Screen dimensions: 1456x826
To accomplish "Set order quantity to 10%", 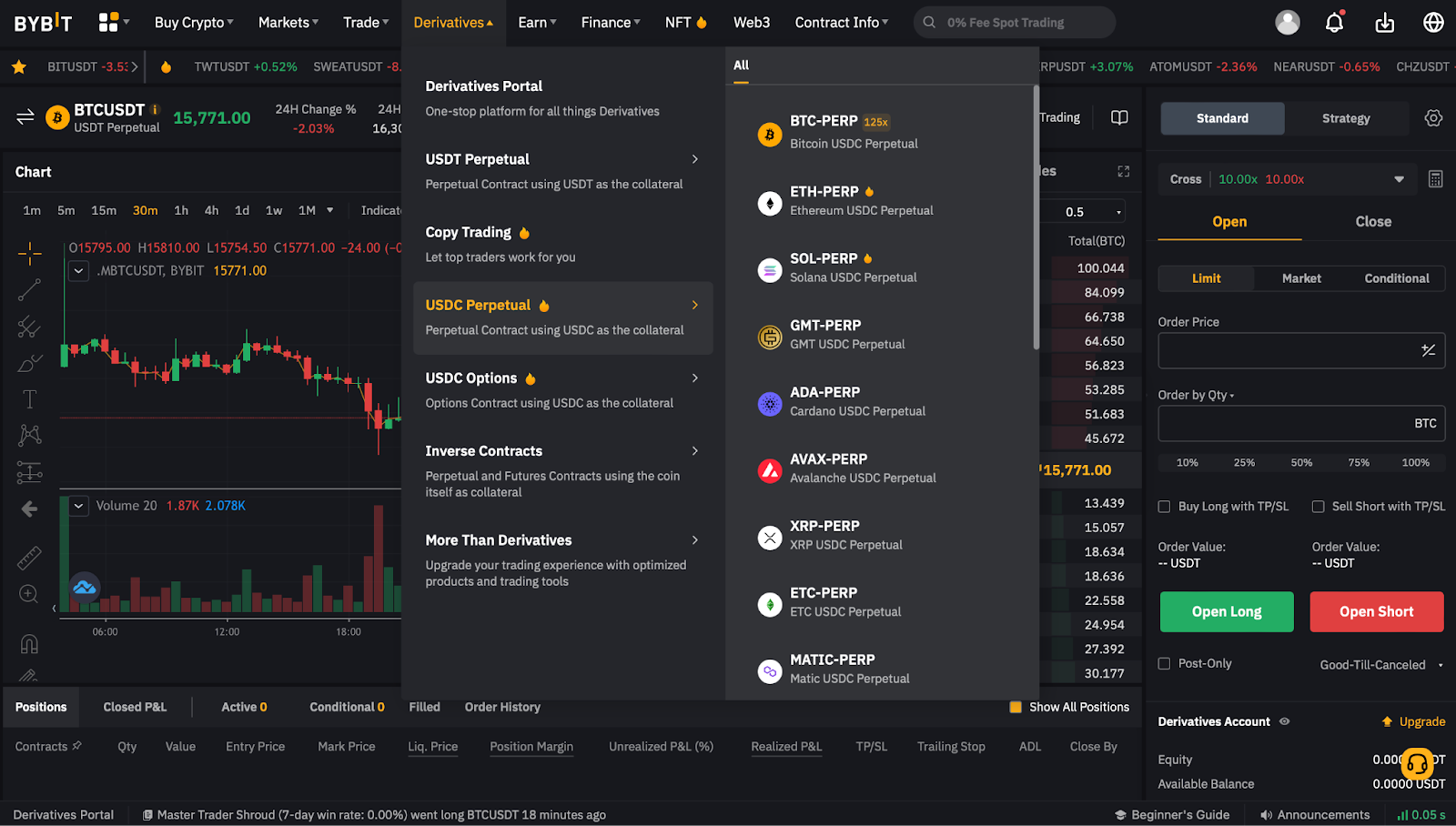I will [1187, 463].
